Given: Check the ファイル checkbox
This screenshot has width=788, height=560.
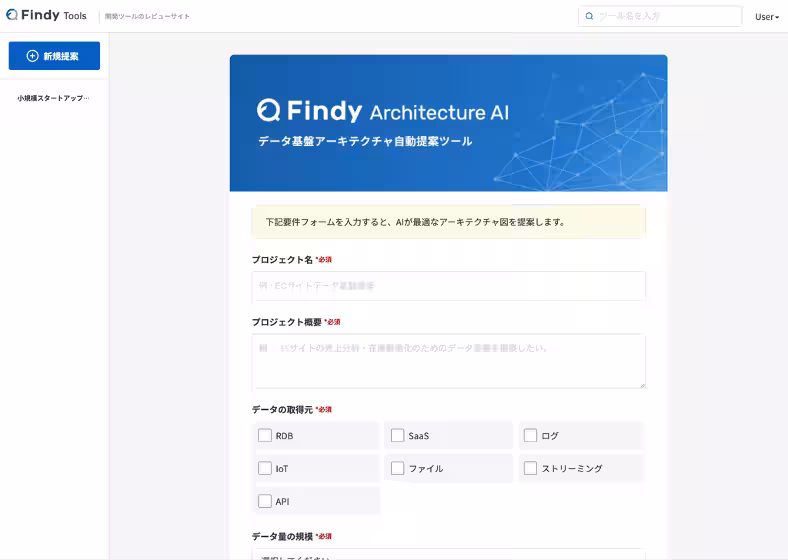Looking at the screenshot, I should [x=398, y=468].
